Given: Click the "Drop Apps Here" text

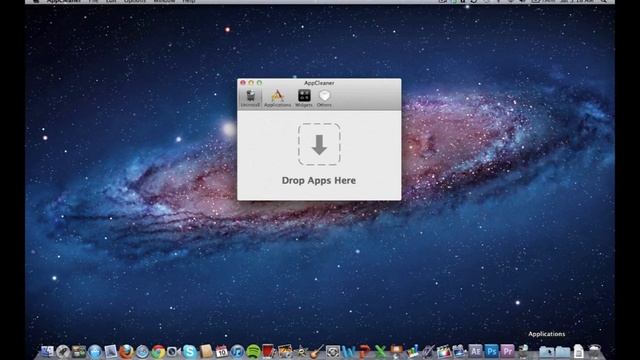Looking at the screenshot, I should (x=319, y=180).
